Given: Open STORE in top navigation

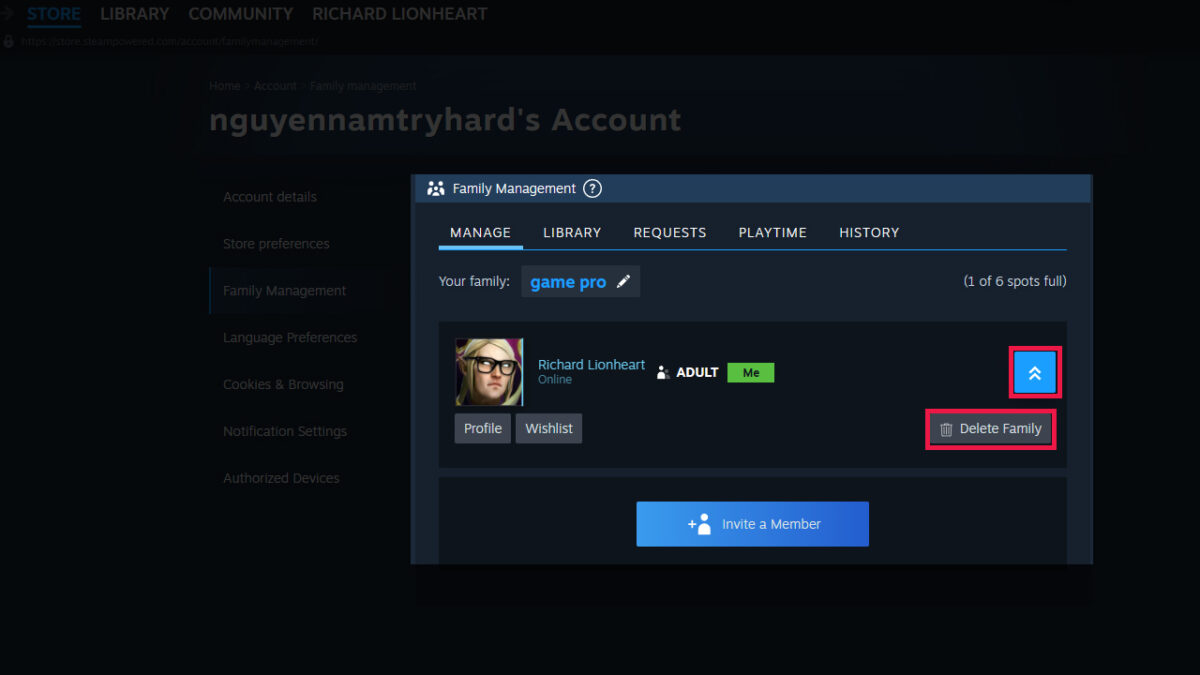Looking at the screenshot, I should pos(54,14).
